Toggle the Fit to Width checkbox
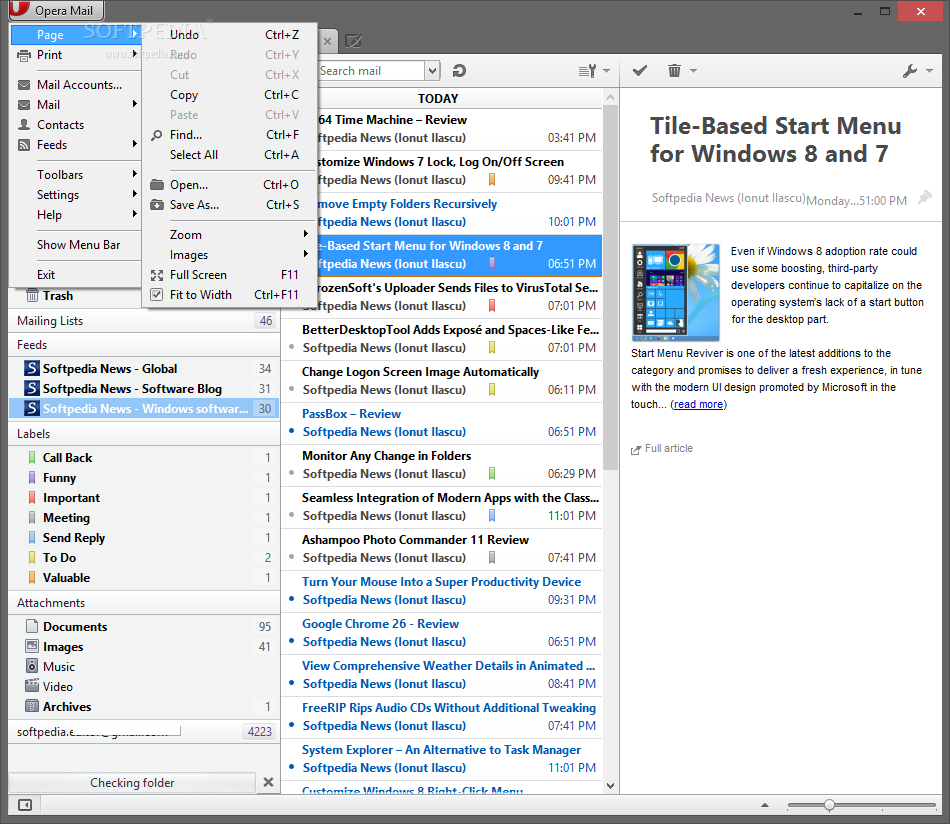This screenshot has width=950, height=824. pos(157,295)
